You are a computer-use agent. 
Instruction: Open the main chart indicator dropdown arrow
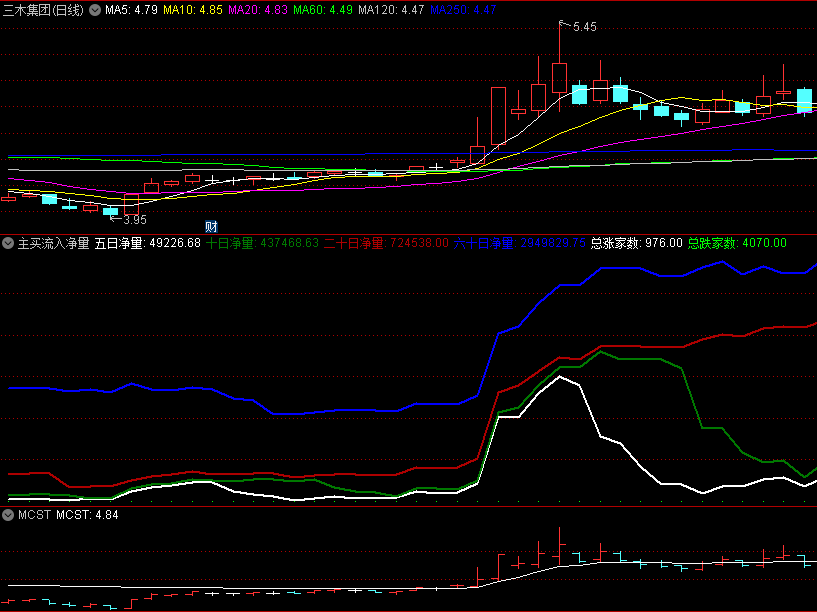[x=95, y=10]
